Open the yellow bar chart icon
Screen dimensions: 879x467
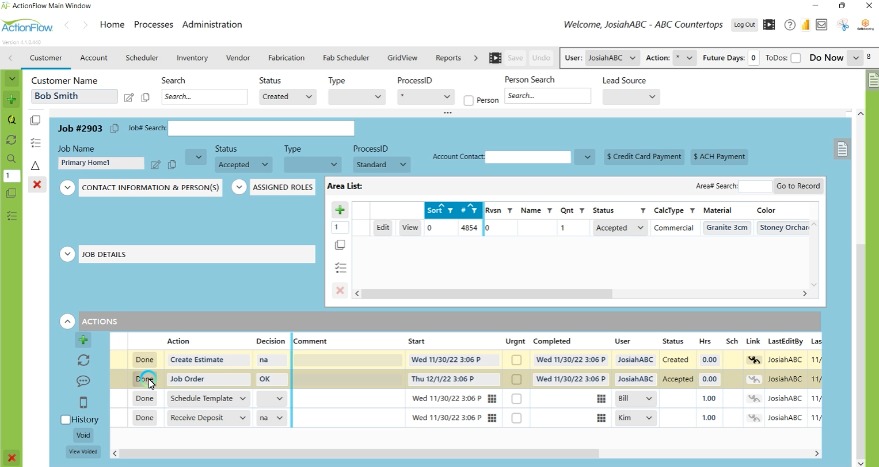click(x=806, y=25)
